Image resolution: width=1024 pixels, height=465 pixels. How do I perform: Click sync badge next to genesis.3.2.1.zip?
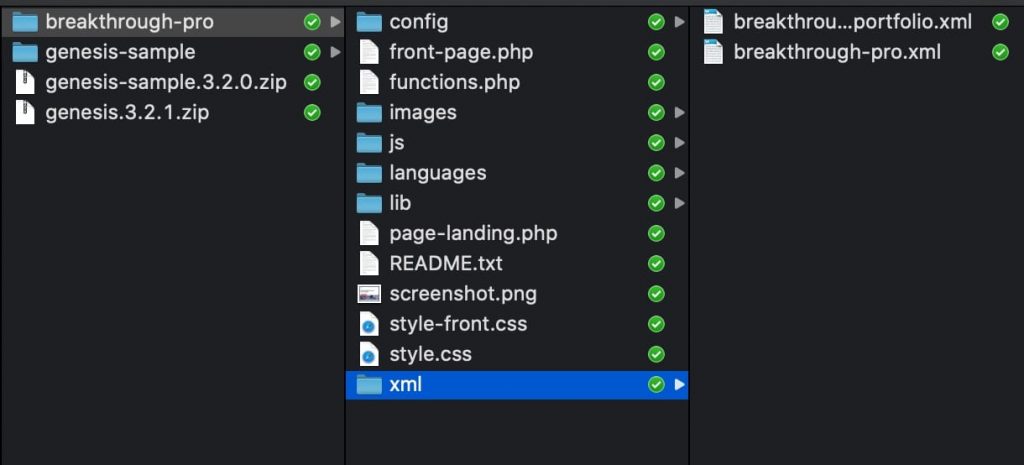312,113
